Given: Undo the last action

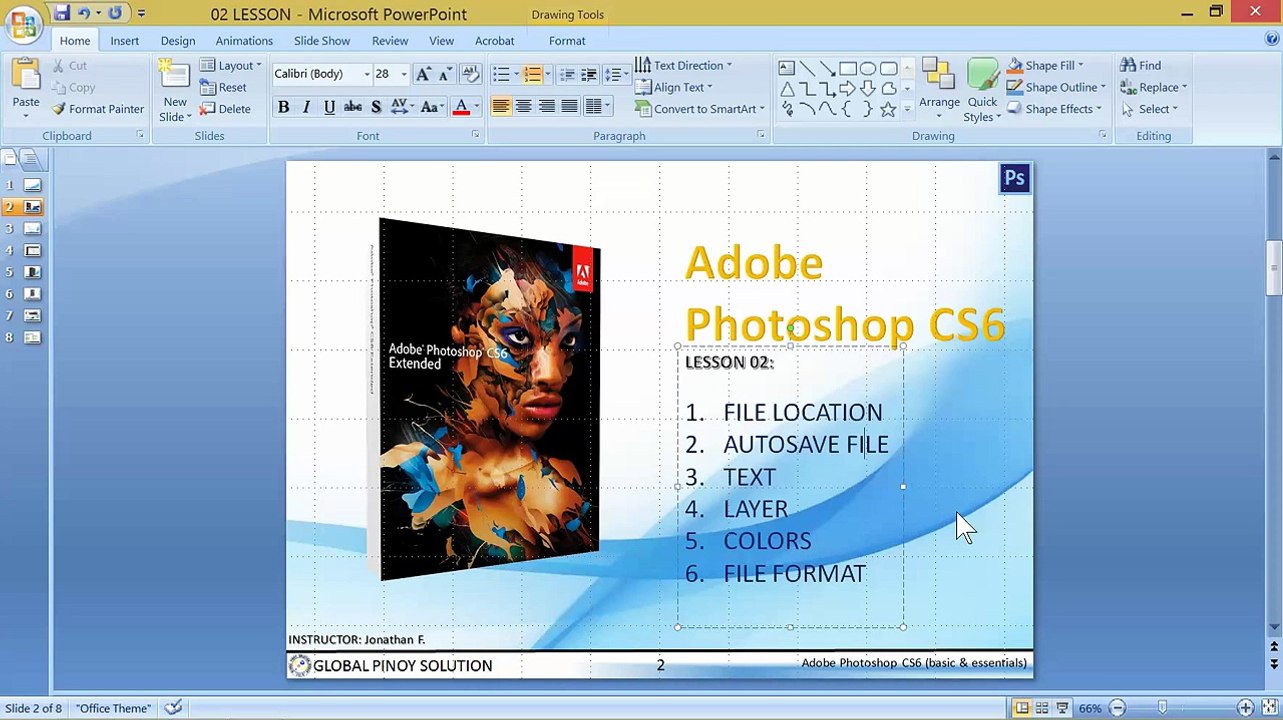Looking at the screenshot, I should [84, 13].
